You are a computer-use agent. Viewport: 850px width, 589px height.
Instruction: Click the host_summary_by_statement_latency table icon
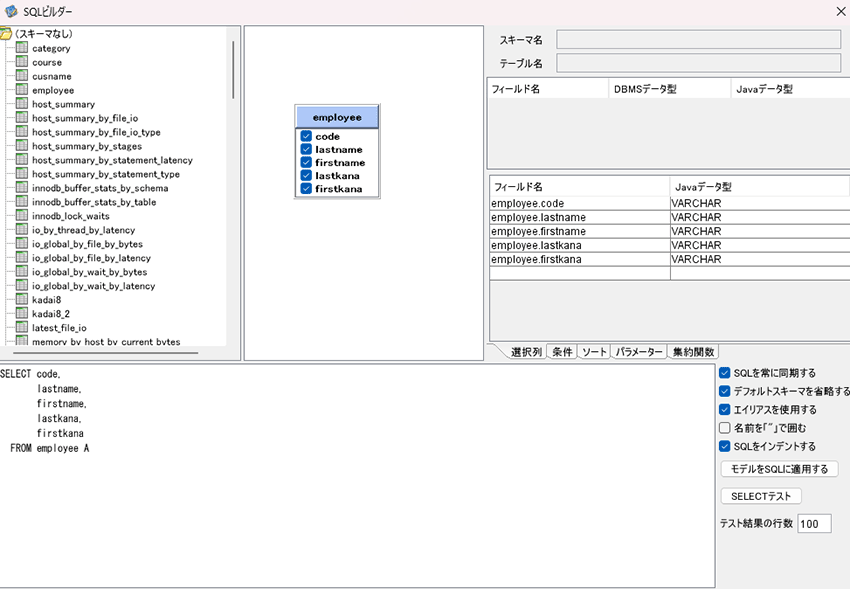click(22, 160)
